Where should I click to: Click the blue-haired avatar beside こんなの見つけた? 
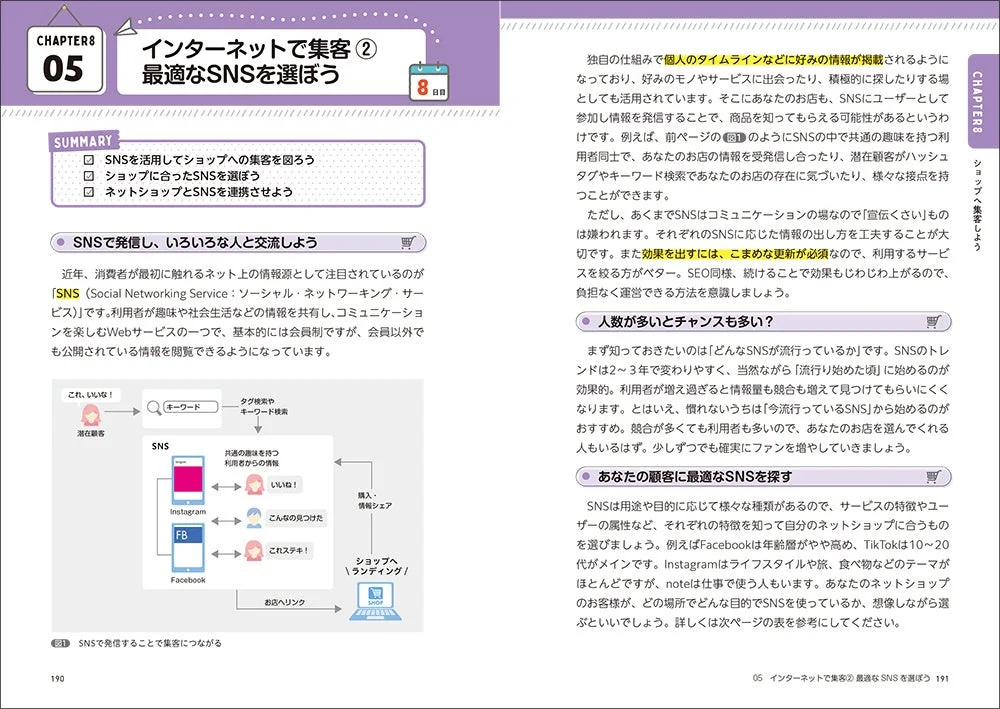click(254, 518)
